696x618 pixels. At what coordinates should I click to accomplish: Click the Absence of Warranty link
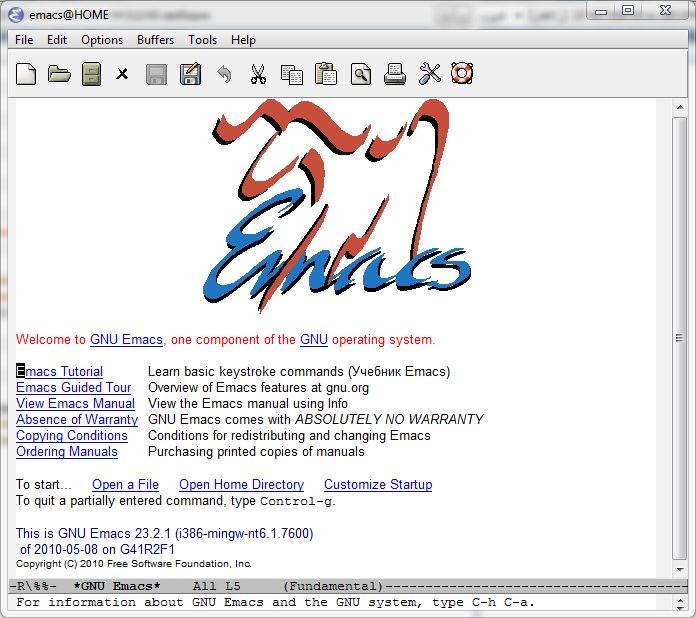[77, 420]
